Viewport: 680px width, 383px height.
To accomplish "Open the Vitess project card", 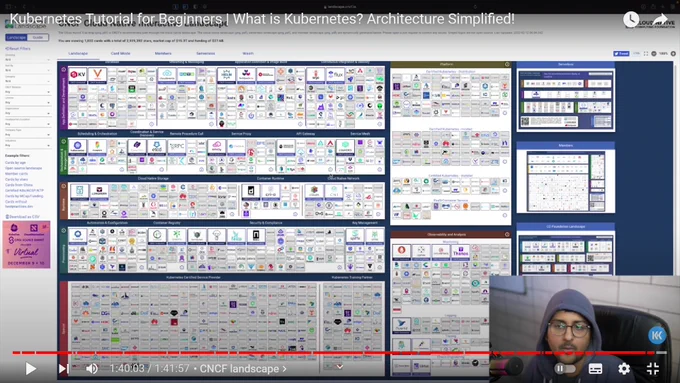I will point(98,75).
